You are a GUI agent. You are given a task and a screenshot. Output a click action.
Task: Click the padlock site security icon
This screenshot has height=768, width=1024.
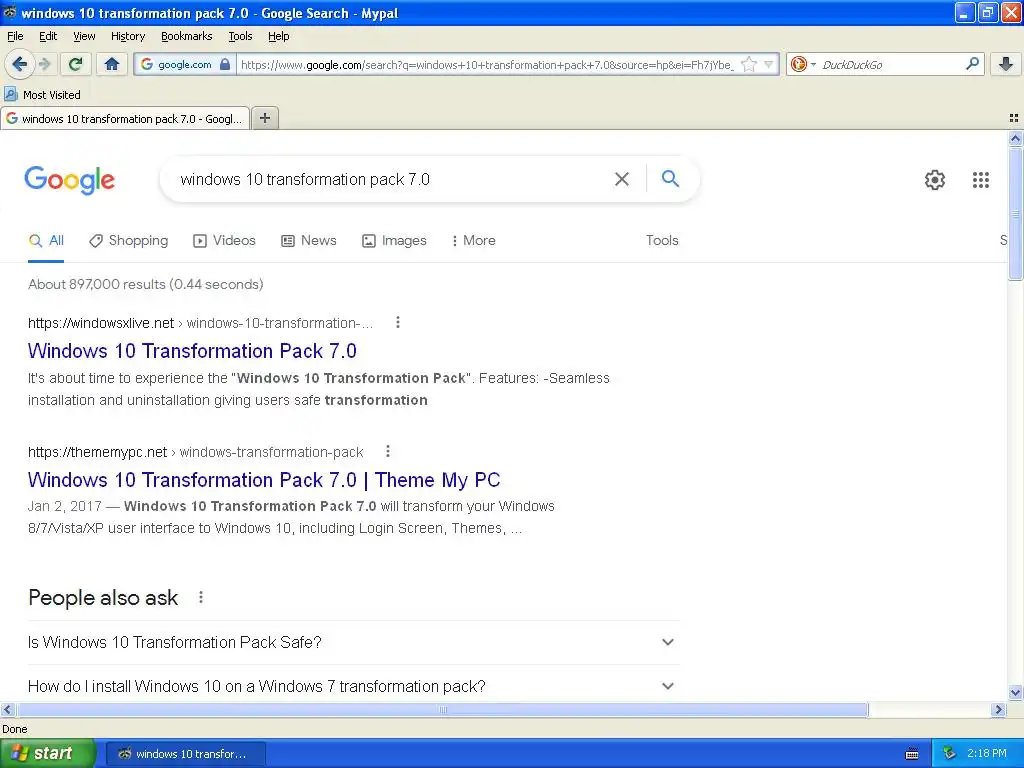(225, 64)
